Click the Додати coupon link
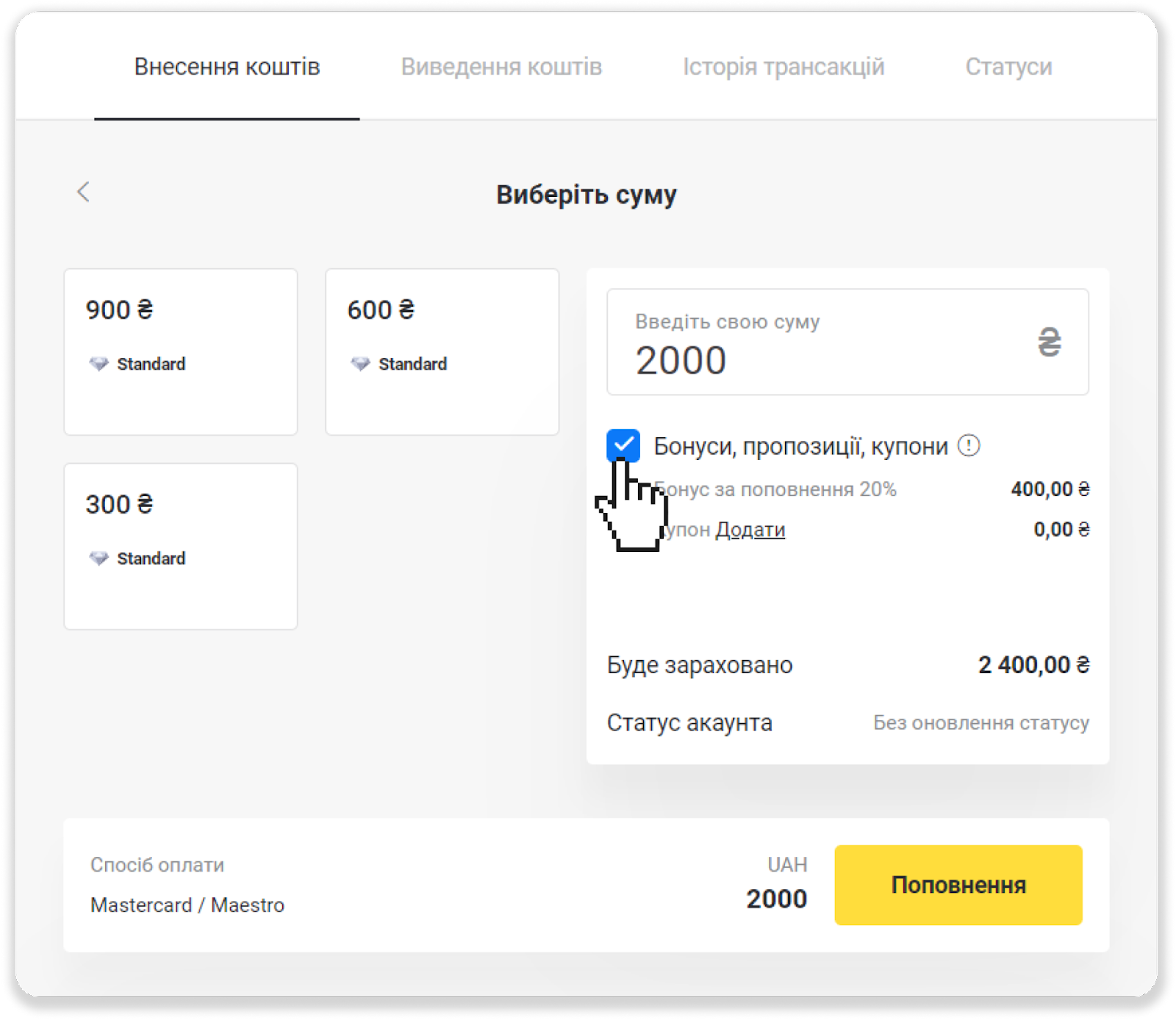 (750, 530)
